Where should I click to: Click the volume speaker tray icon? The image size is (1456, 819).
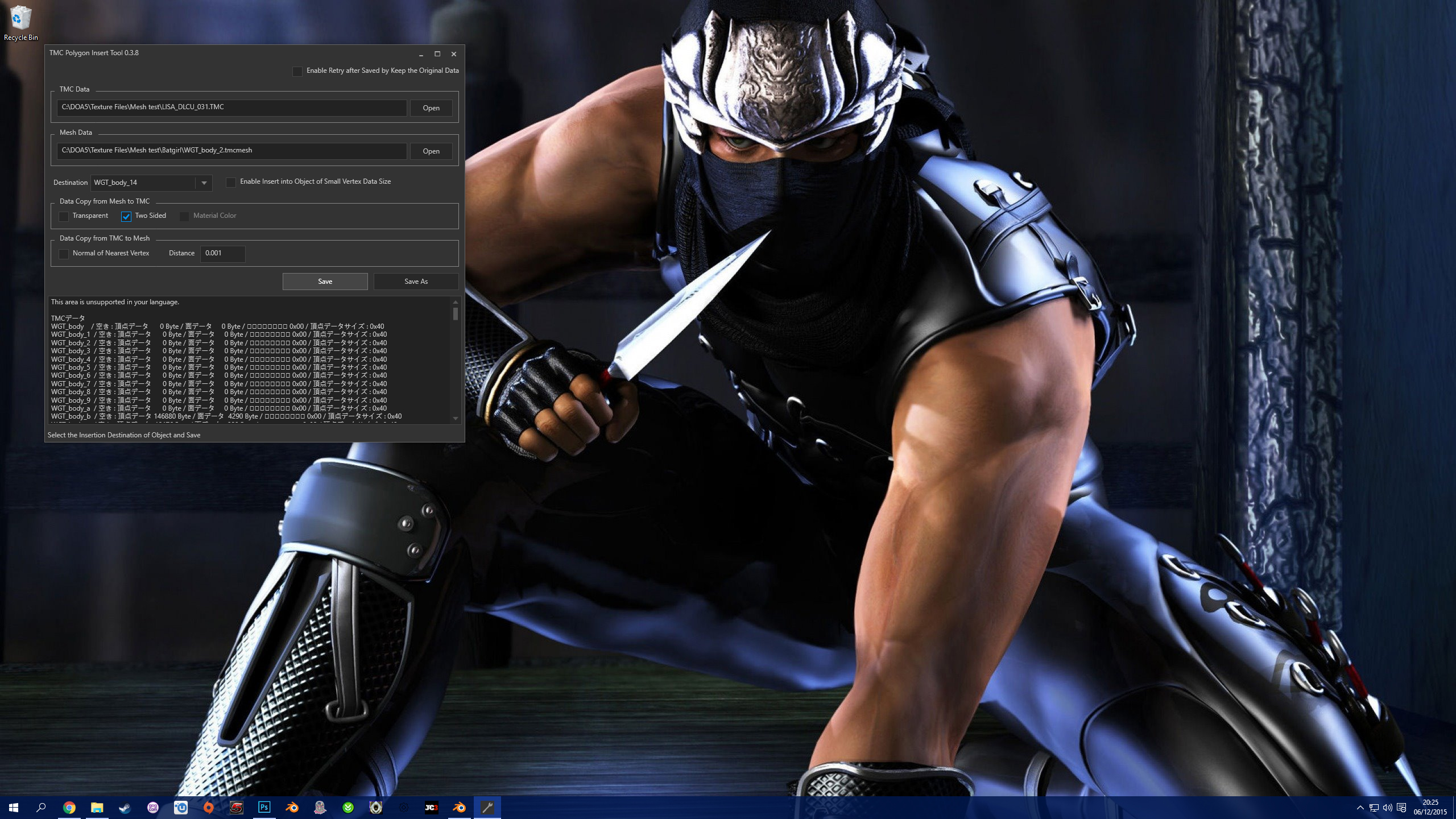point(1387,808)
